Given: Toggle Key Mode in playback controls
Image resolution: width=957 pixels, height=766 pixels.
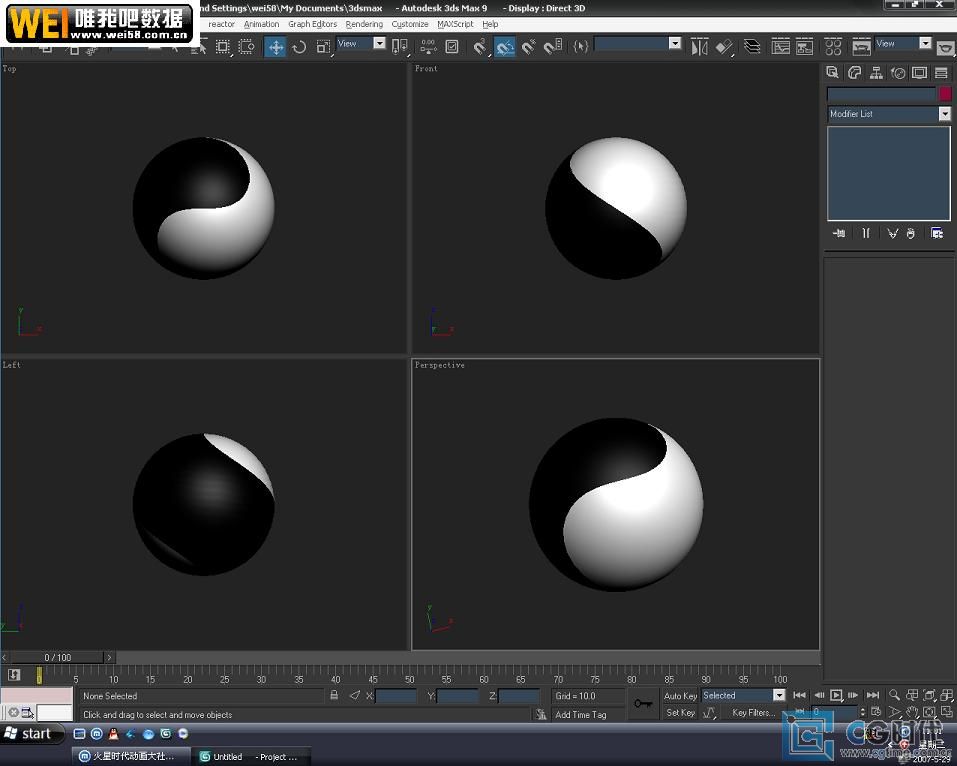Looking at the screenshot, I should (799, 712).
